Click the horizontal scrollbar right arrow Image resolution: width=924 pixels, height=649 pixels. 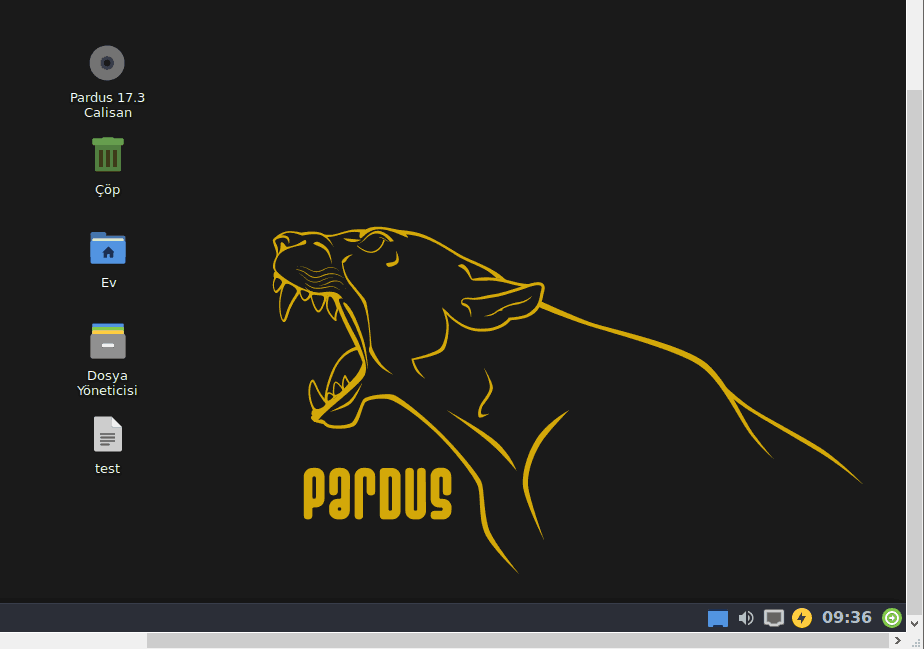900,641
